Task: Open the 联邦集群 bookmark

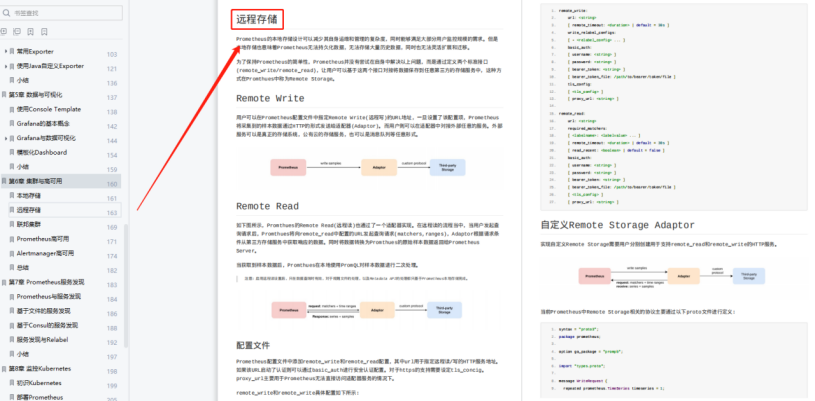Action: pyautogui.click(x=29, y=225)
